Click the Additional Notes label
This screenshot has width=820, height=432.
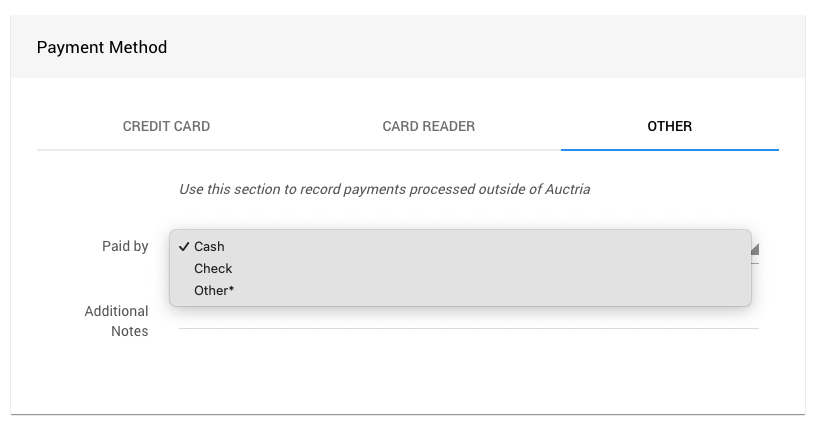click(x=117, y=321)
